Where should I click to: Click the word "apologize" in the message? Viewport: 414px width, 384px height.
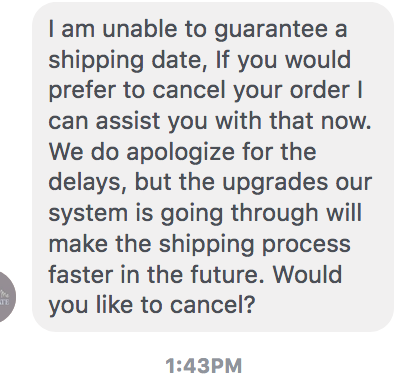(181, 152)
